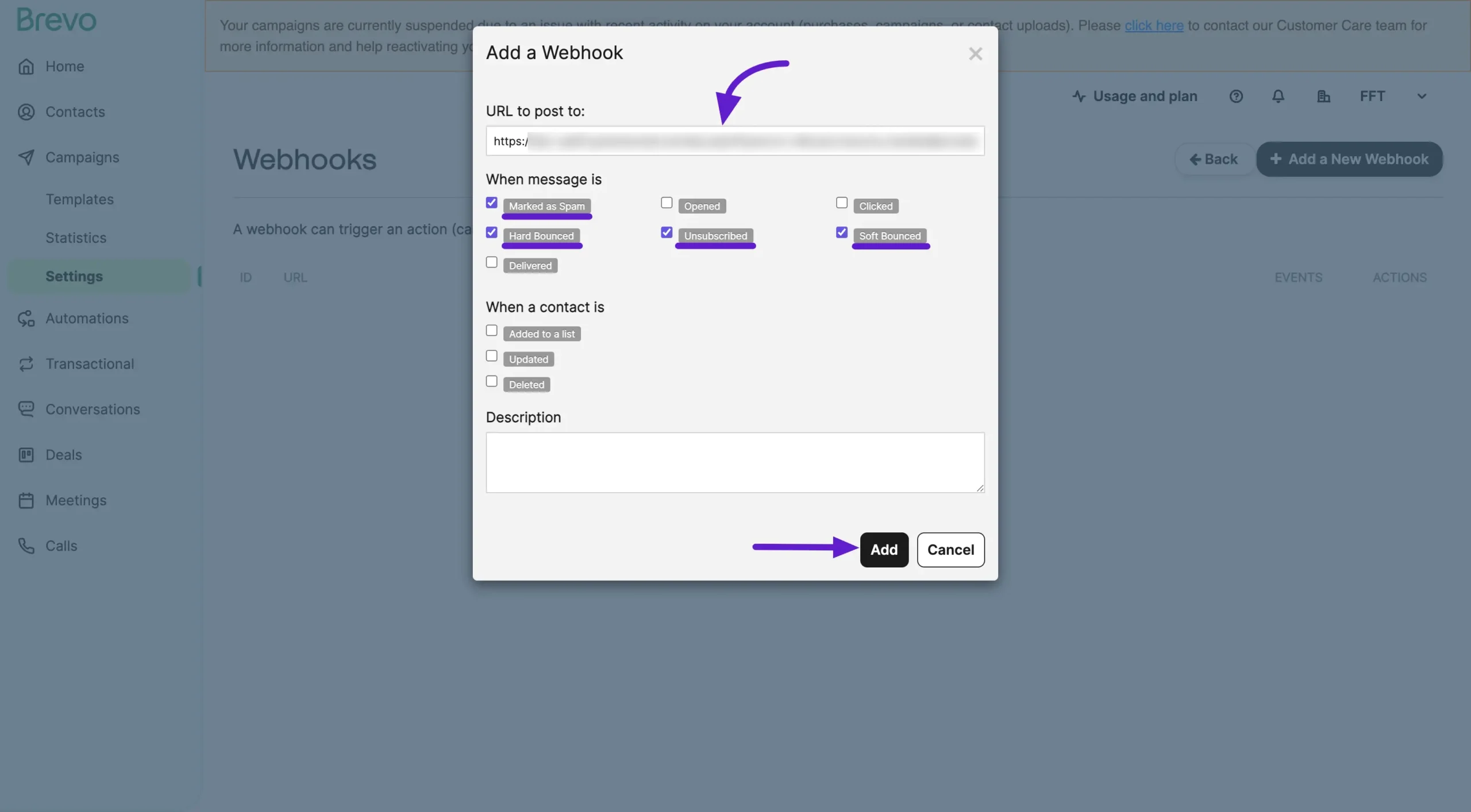1471x812 pixels.
Task: Toggle the Delivered checkbox
Action: point(491,262)
